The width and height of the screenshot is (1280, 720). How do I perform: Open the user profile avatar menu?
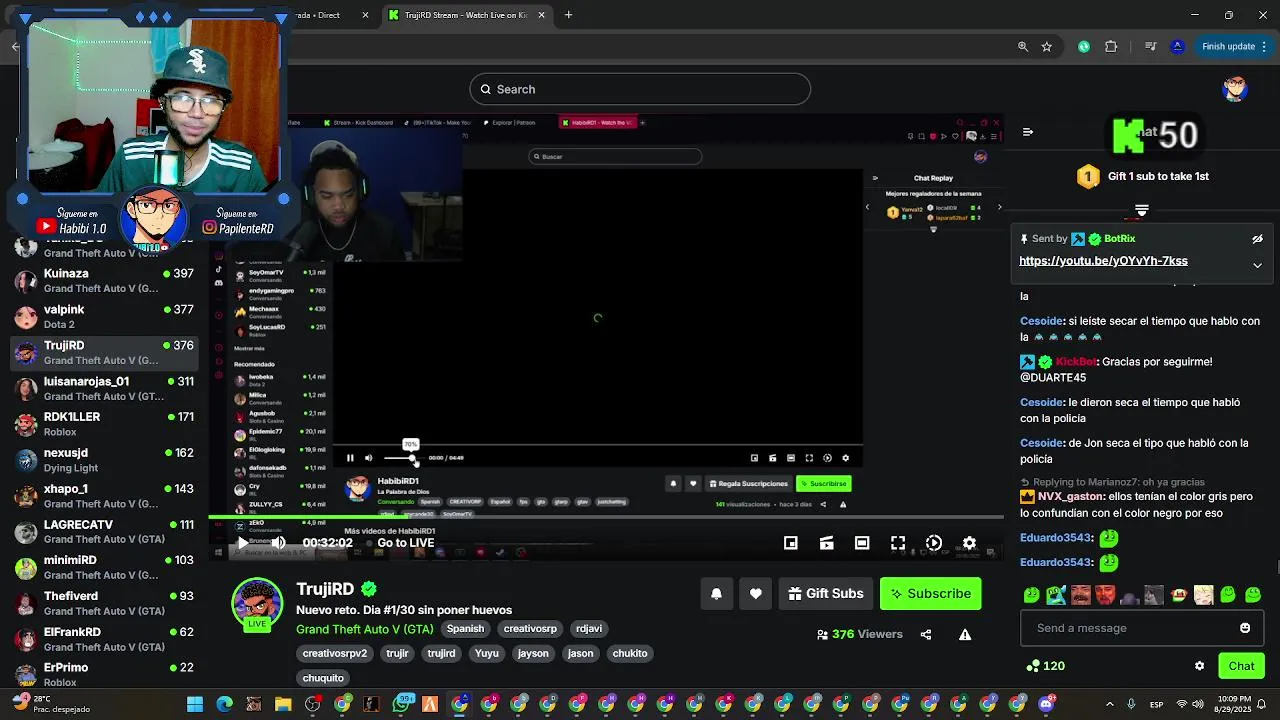1235,89
